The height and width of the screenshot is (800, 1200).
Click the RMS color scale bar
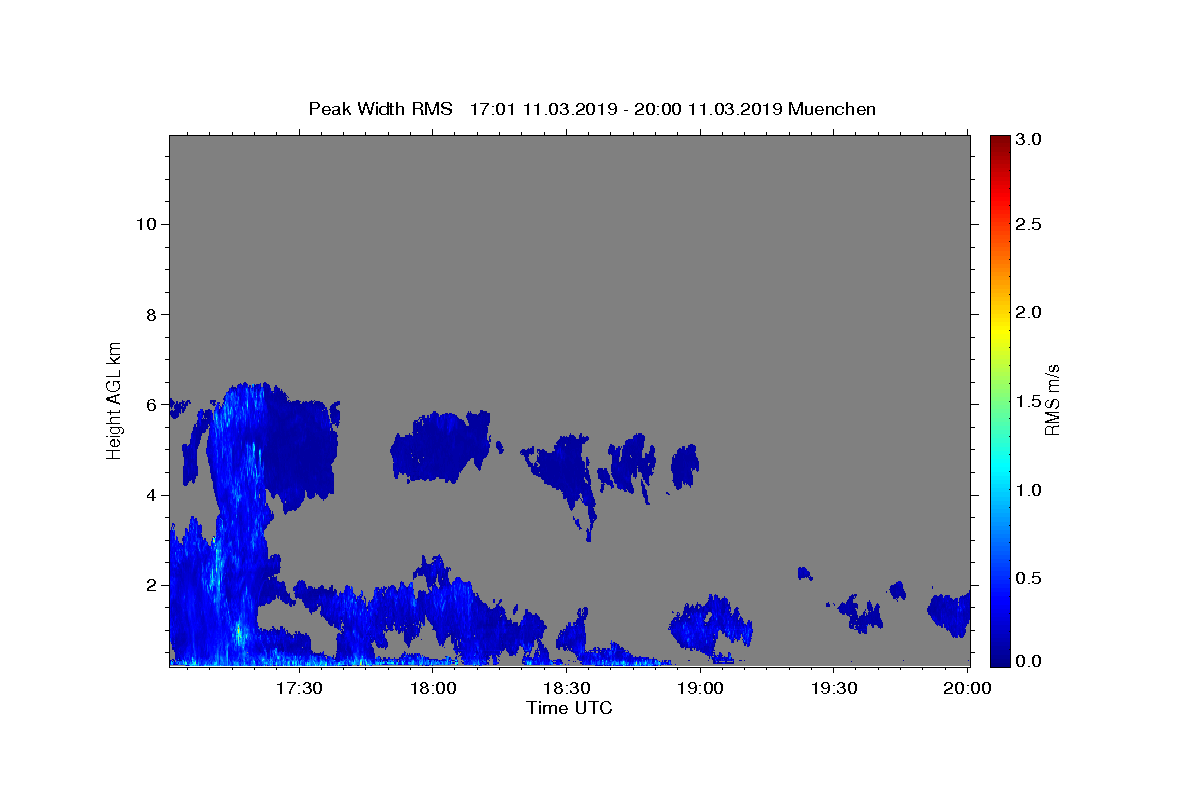click(x=1000, y=400)
